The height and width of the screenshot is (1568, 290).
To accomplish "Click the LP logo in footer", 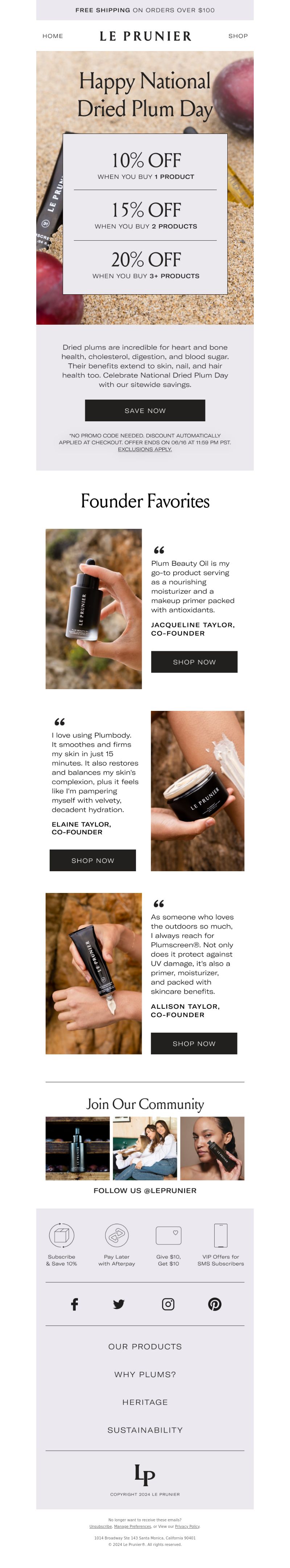I will point(145,1475).
